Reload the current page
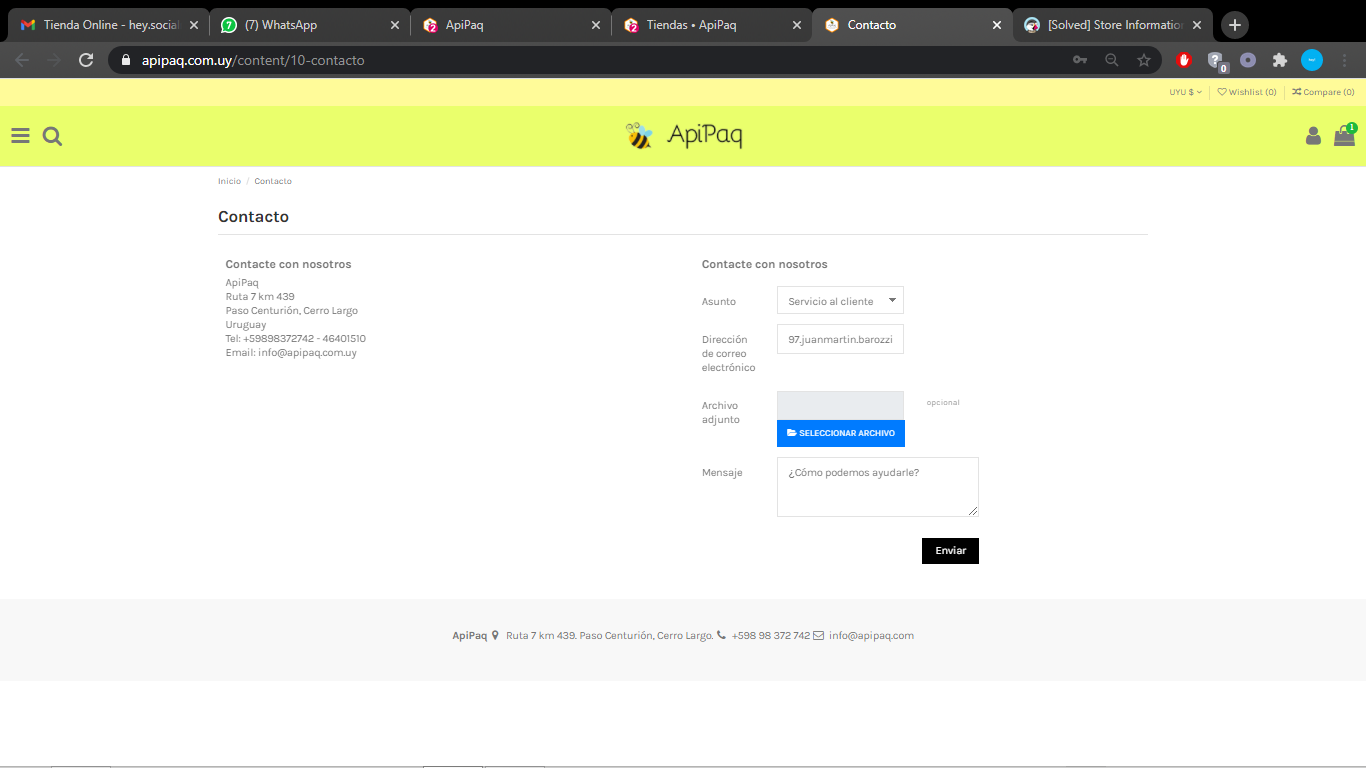 pos(86,60)
